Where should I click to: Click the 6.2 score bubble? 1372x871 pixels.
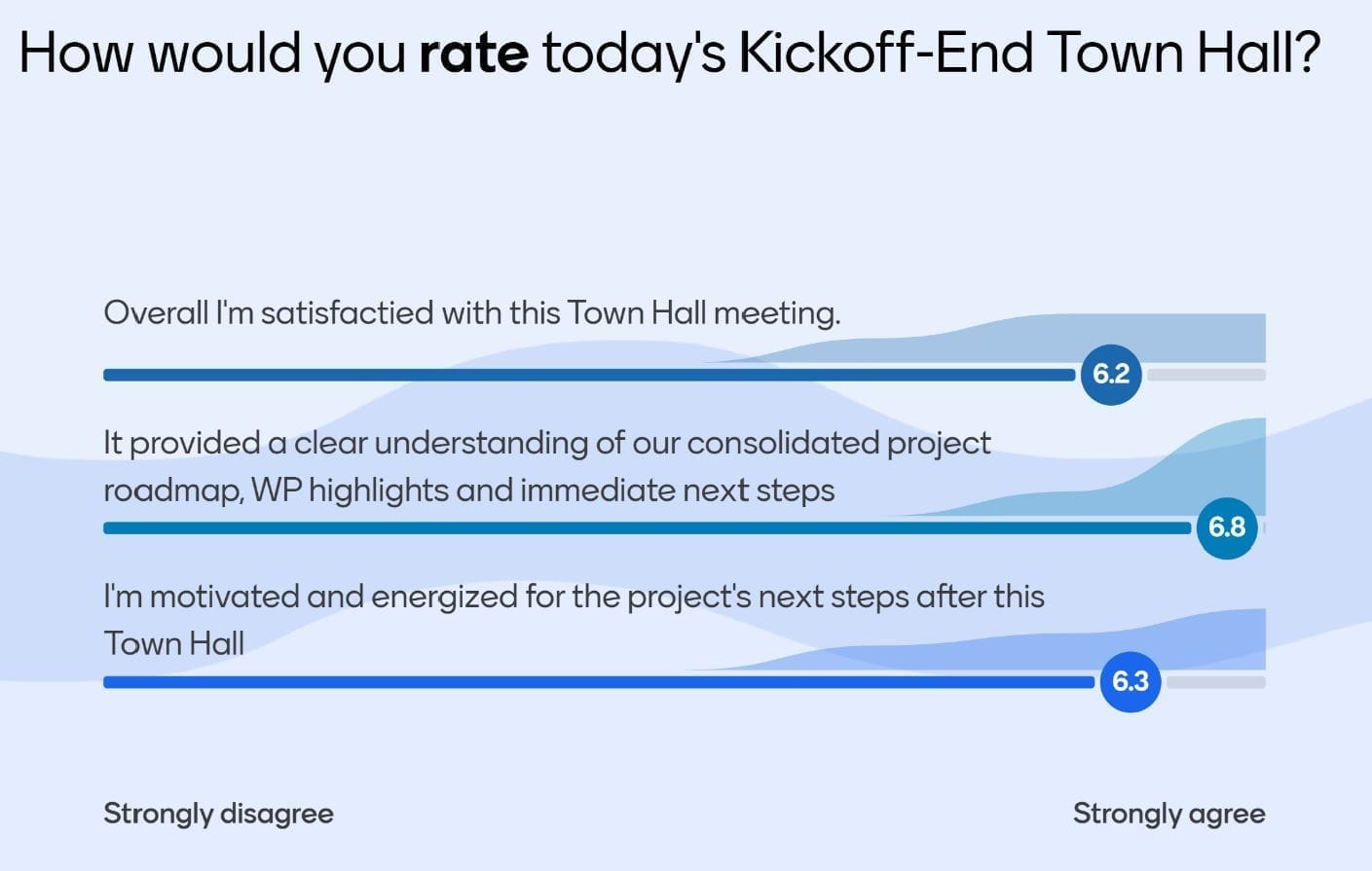pos(1111,375)
